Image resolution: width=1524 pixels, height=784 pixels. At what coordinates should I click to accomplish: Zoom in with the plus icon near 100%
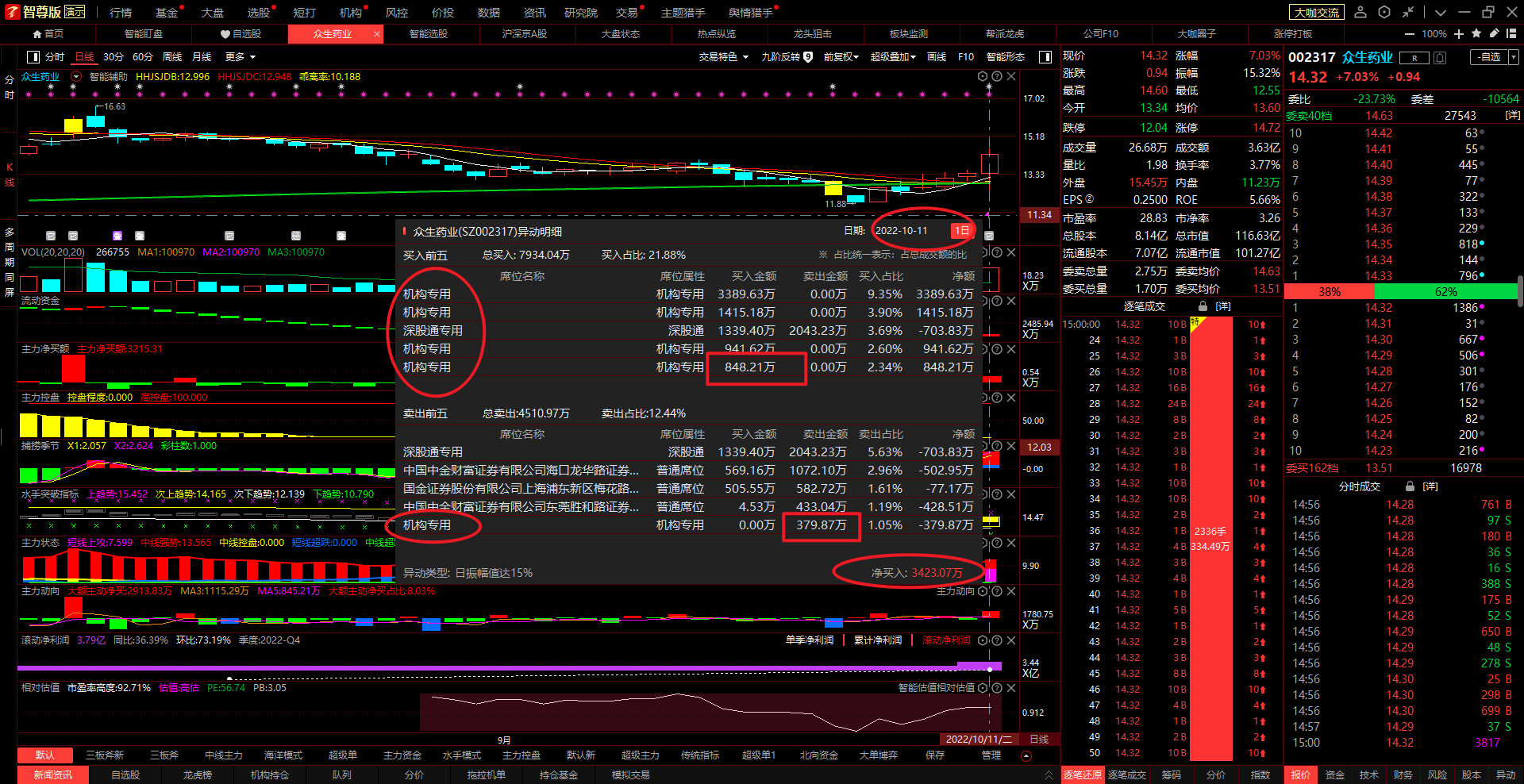coord(1459,34)
